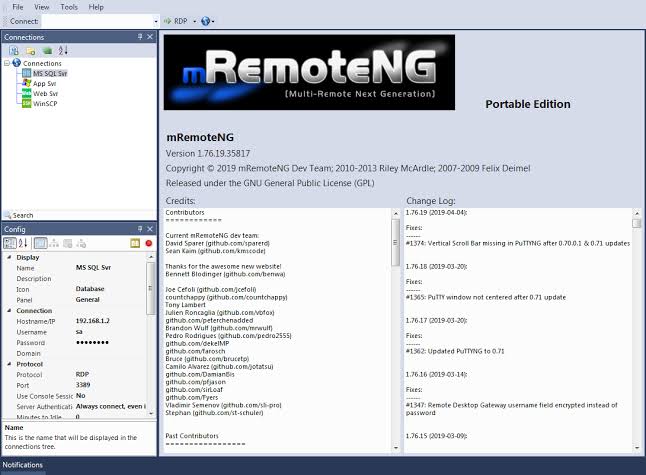Click the Panel value General

[87, 300]
